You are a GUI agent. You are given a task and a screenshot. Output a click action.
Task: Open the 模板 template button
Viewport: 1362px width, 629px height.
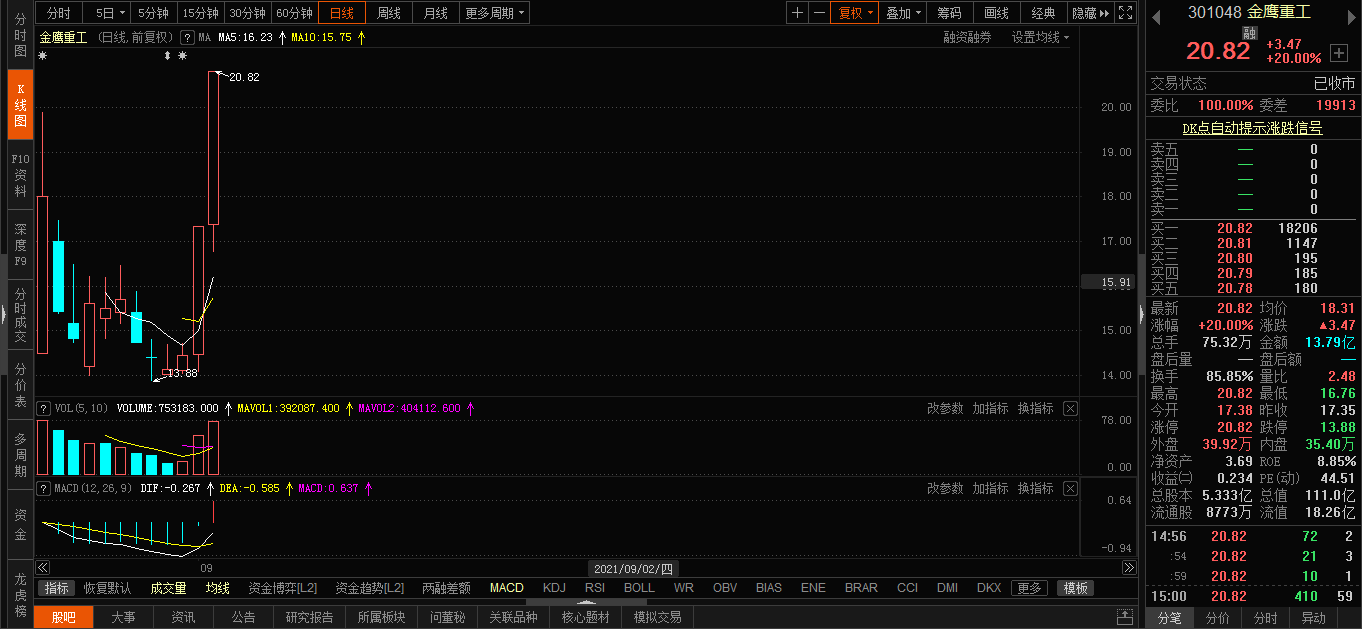(1075, 588)
